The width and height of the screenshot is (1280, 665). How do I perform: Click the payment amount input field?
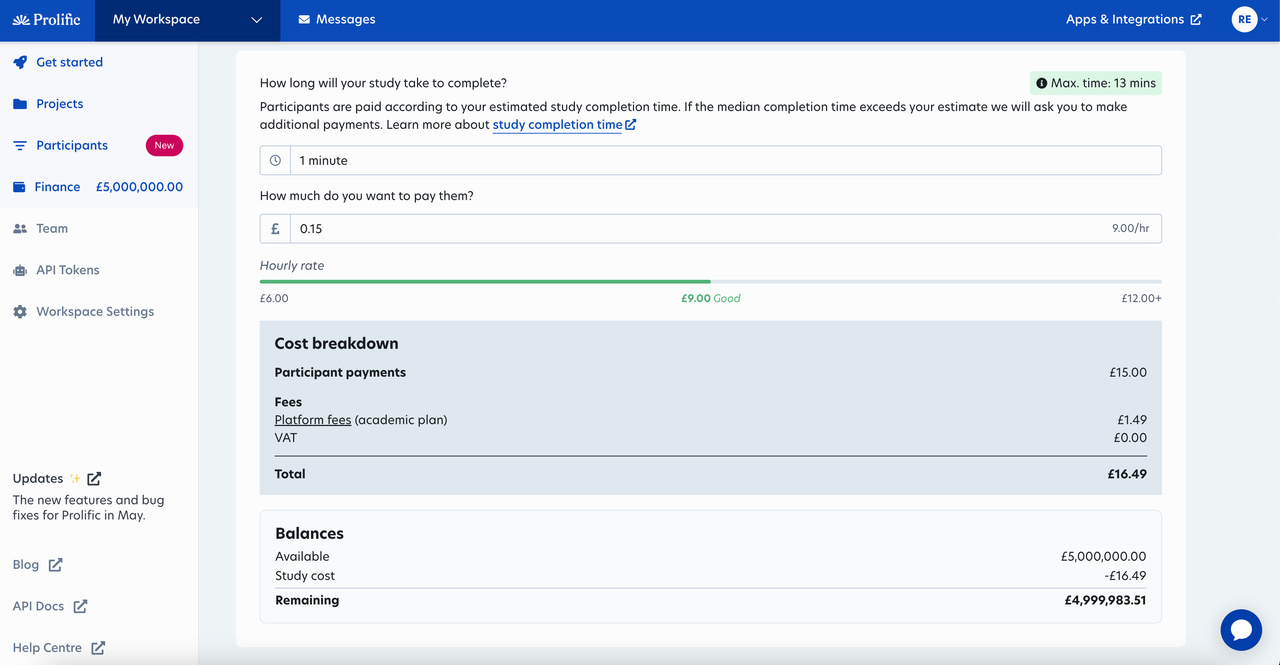(700, 229)
